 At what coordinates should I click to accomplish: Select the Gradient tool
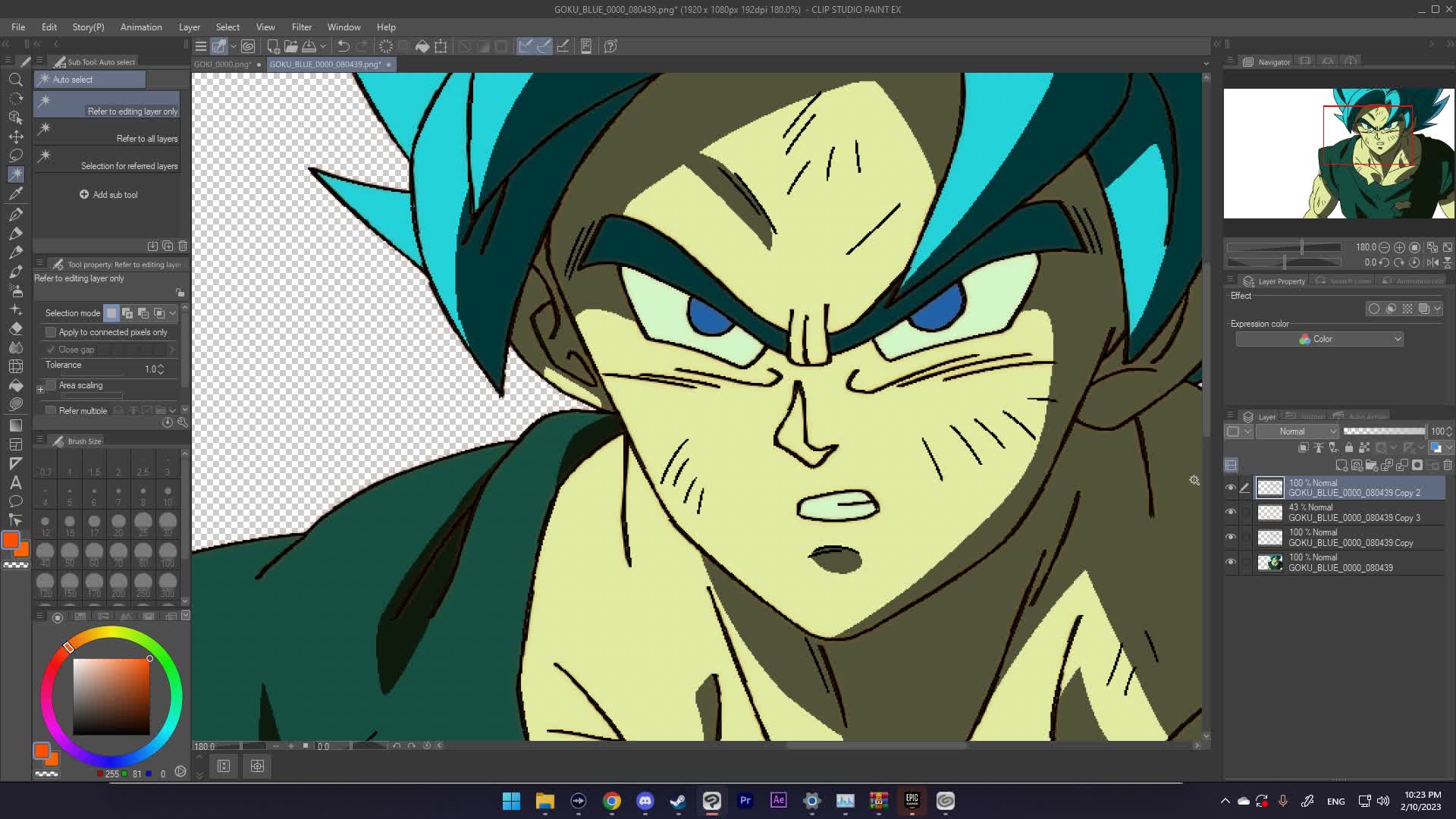pyautogui.click(x=15, y=425)
